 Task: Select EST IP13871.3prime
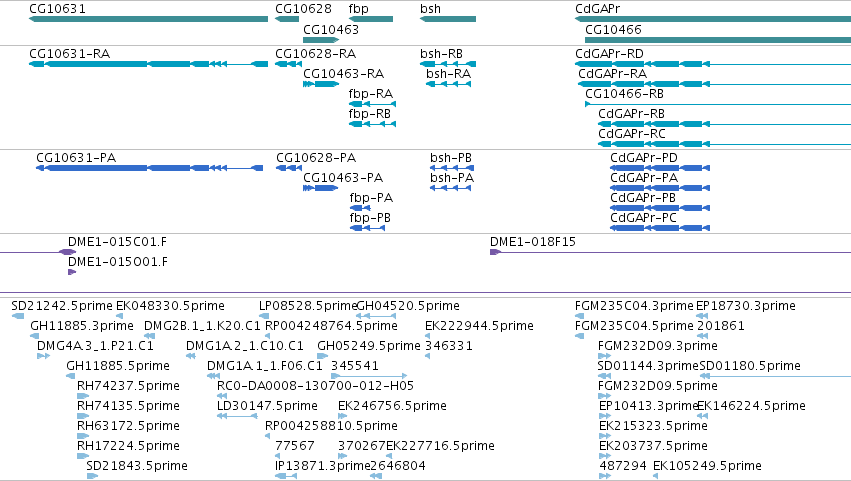286,476
